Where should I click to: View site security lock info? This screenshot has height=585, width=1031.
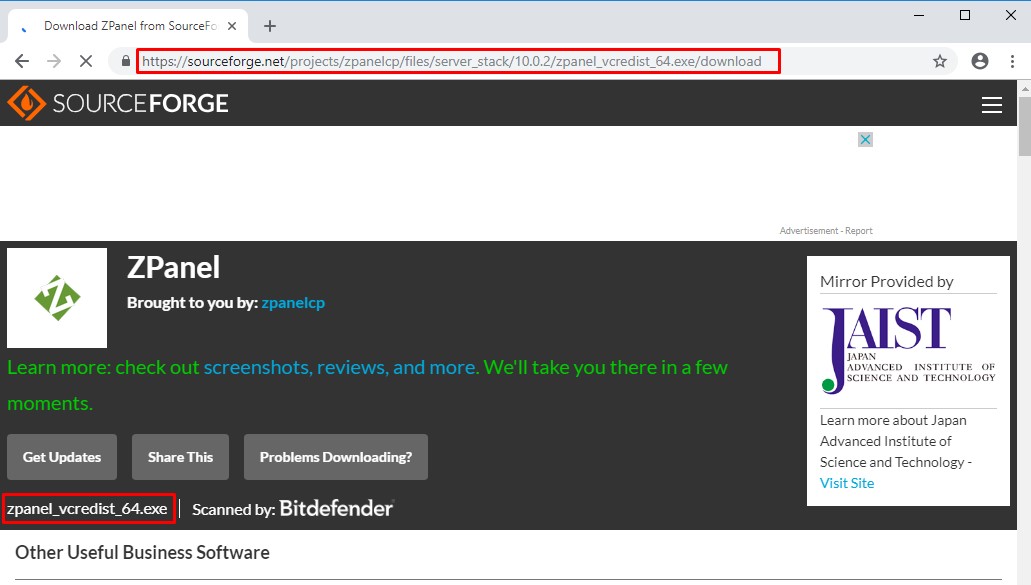coord(126,61)
